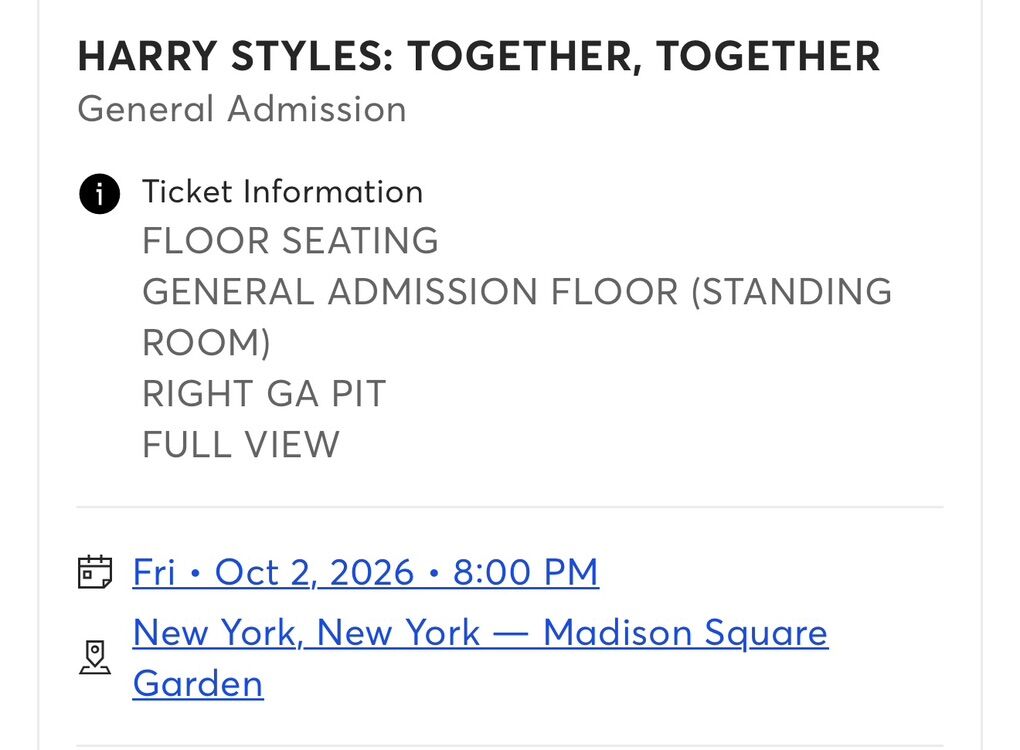
Task: Click the RIGHT GA PIT text
Action: (264, 394)
